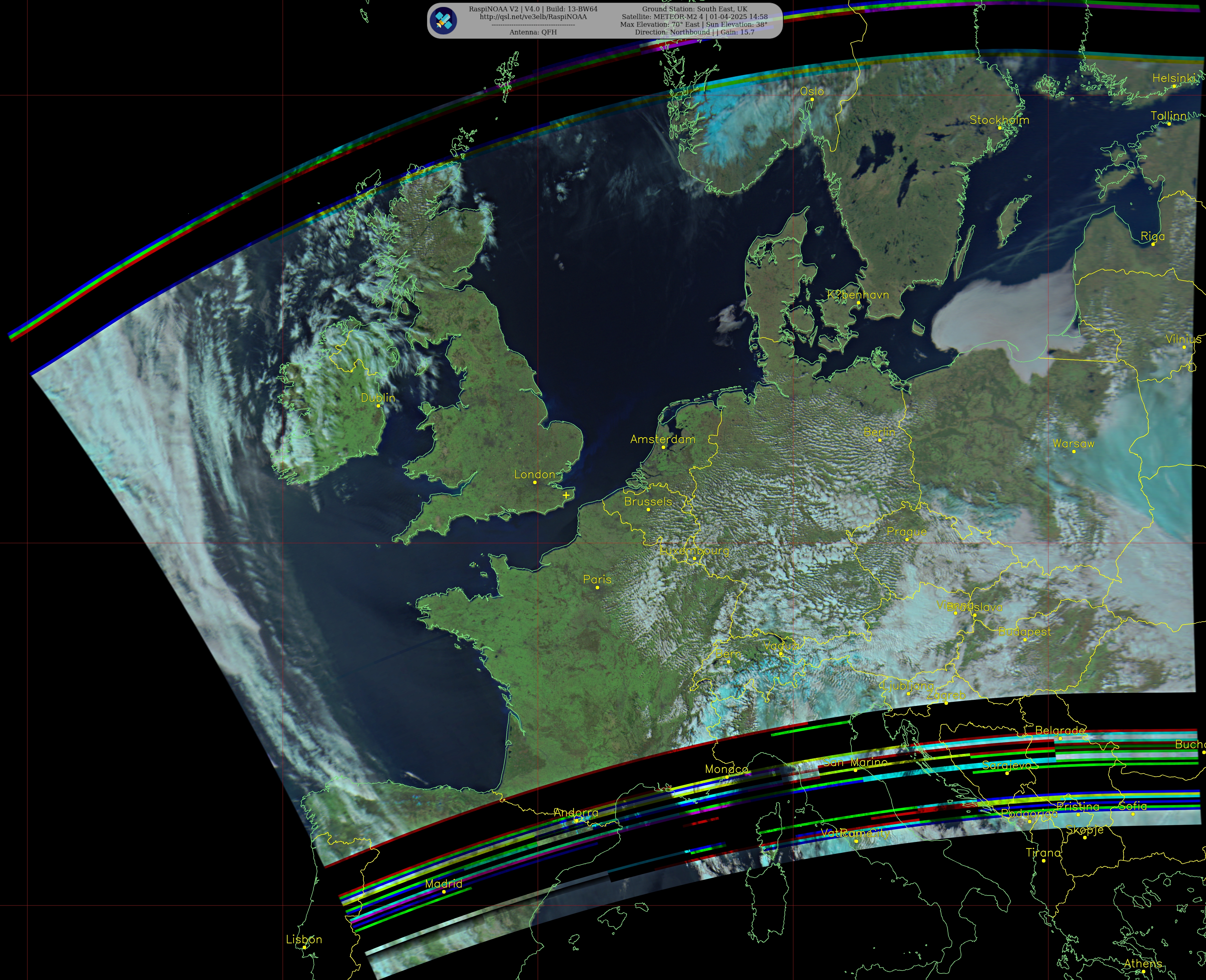Click the Brussels city label
This screenshot has height=980, width=1206.
click(648, 501)
